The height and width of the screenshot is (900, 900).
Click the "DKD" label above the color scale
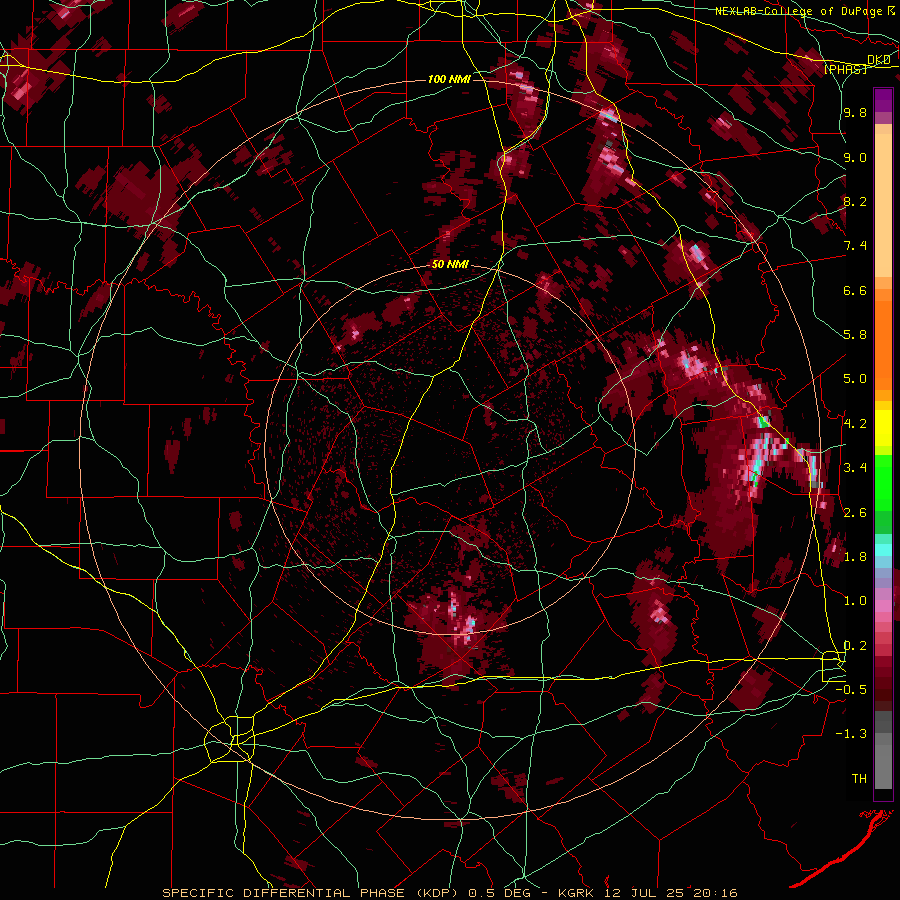point(879,60)
